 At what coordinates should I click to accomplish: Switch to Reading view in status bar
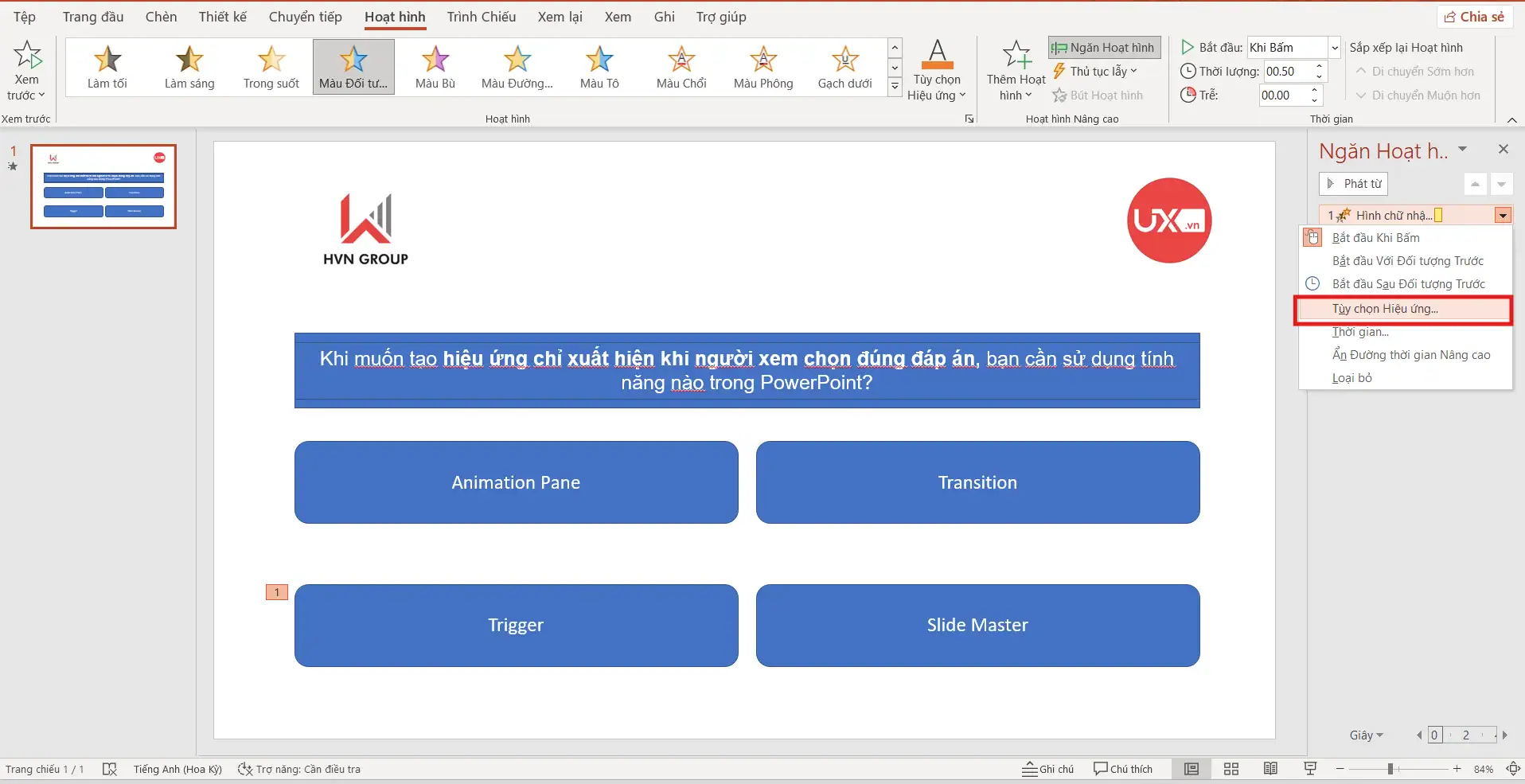coord(1270,769)
